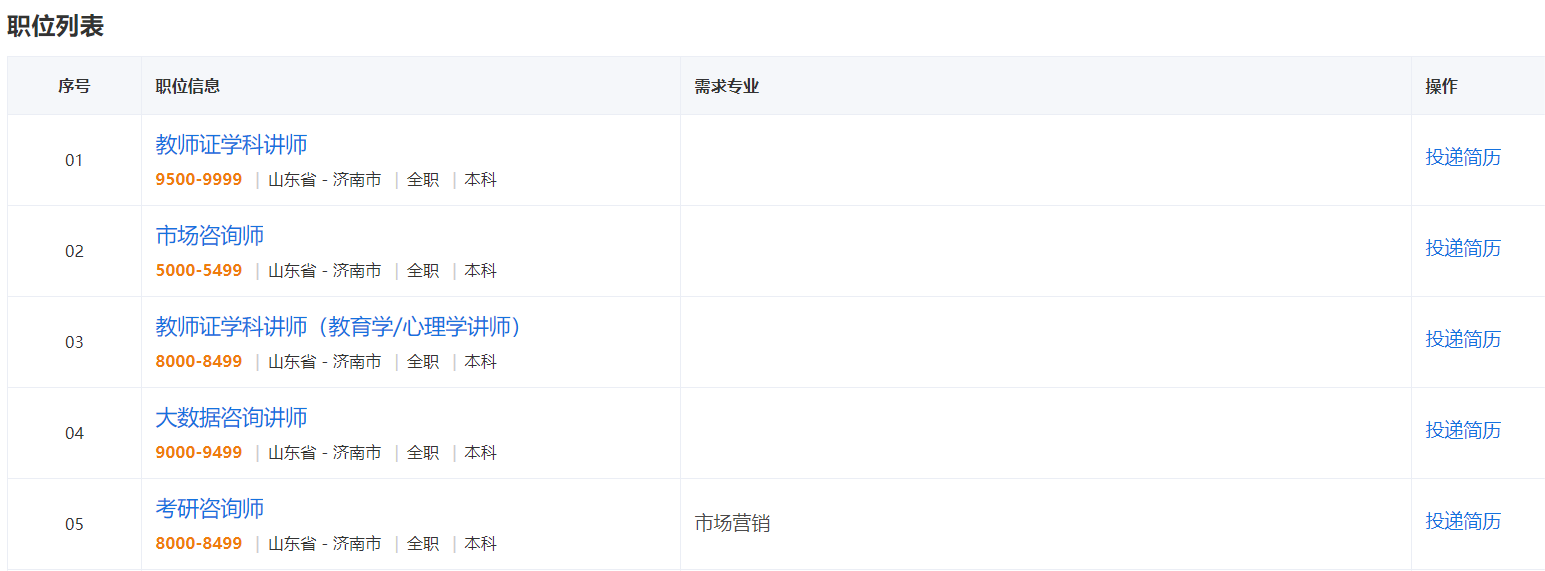Apply to 大数据咨询讲师 with 投递简历
Screen dimensions: 1545x571
(x=1463, y=431)
